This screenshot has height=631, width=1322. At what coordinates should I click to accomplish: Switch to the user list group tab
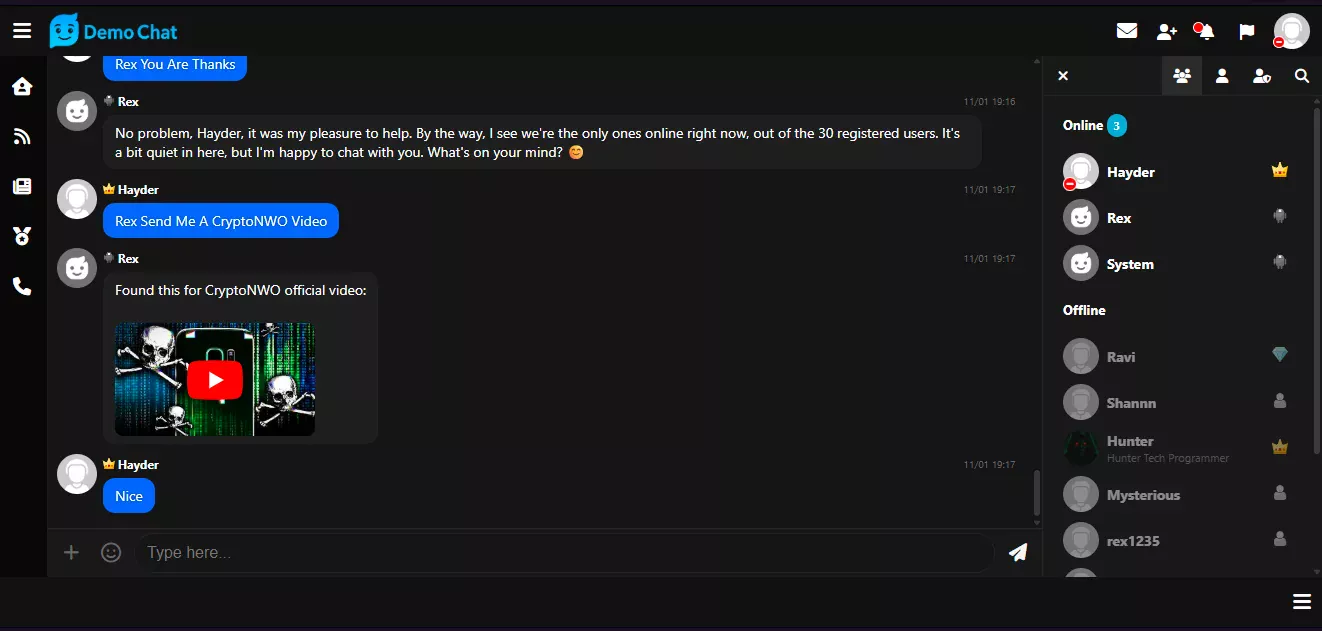click(x=1182, y=76)
